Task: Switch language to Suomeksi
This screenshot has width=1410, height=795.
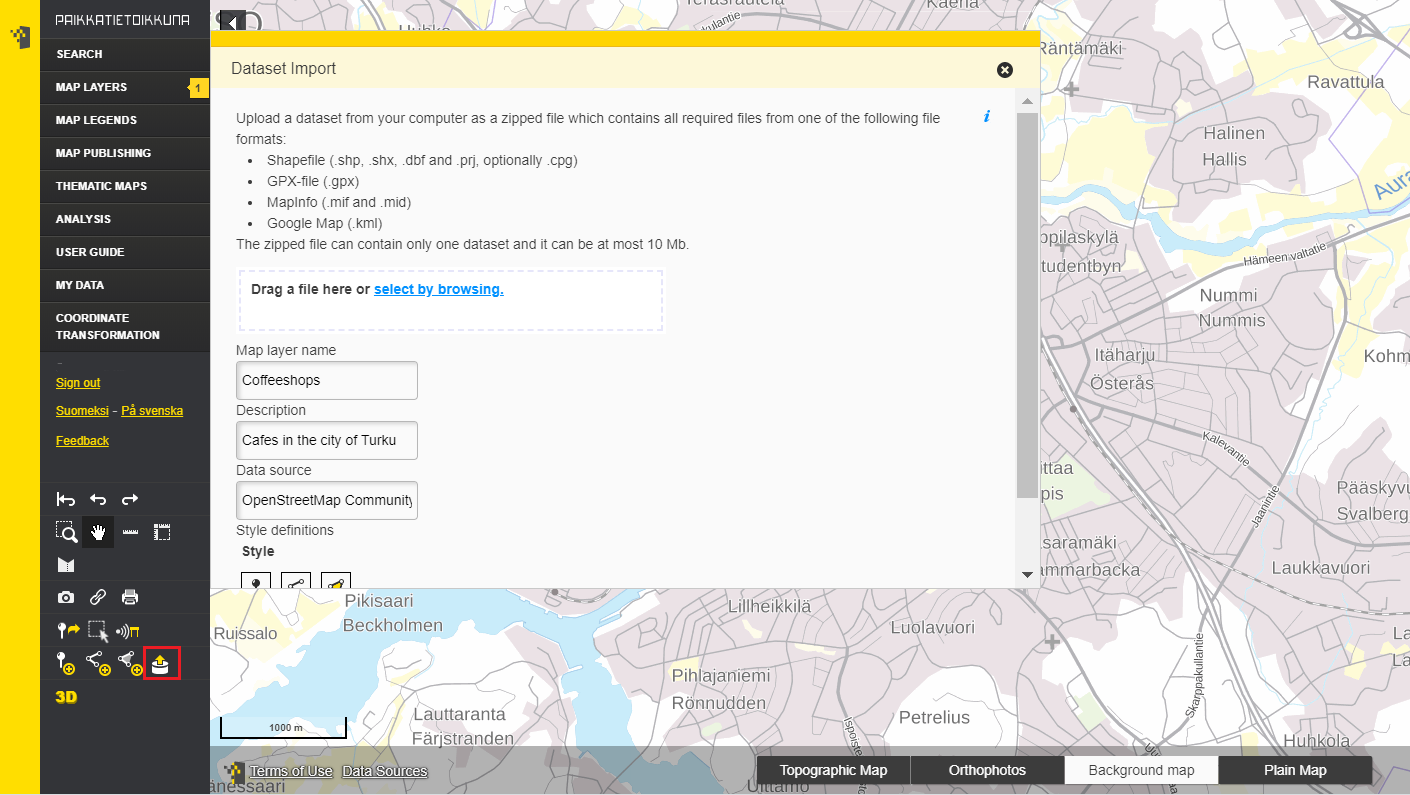Action: click(x=82, y=411)
